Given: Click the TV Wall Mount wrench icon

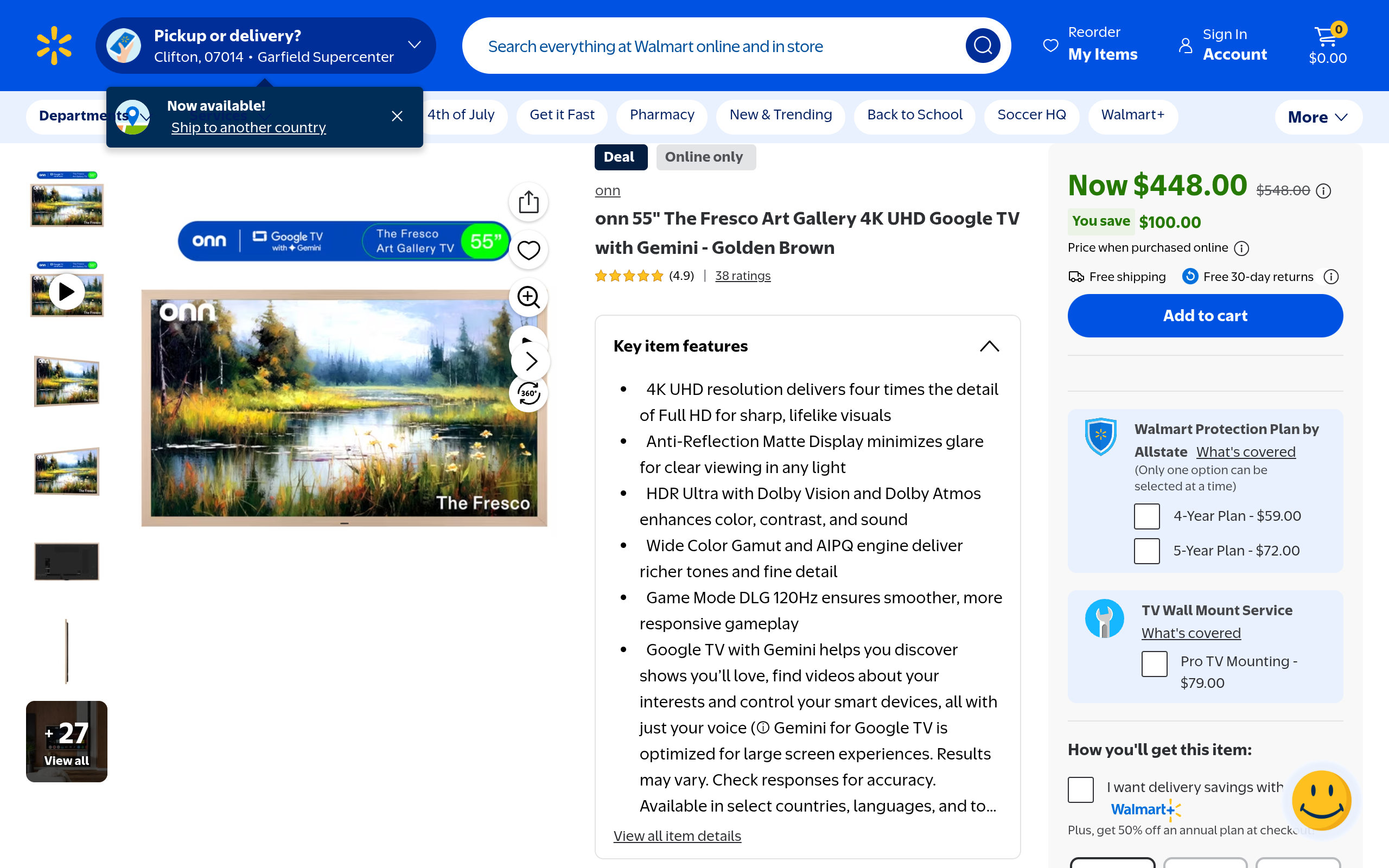Looking at the screenshot, I should 1104,619.
